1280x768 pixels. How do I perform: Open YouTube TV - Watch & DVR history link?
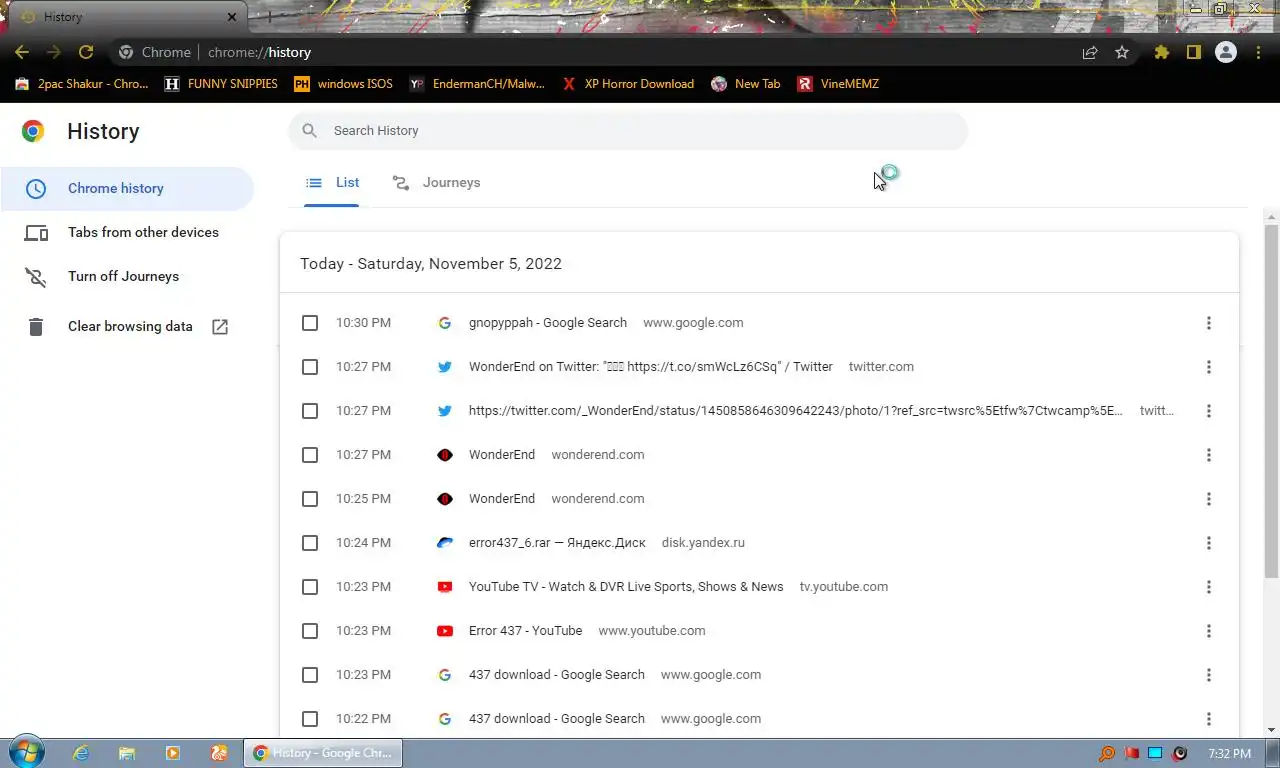(626, 587)
